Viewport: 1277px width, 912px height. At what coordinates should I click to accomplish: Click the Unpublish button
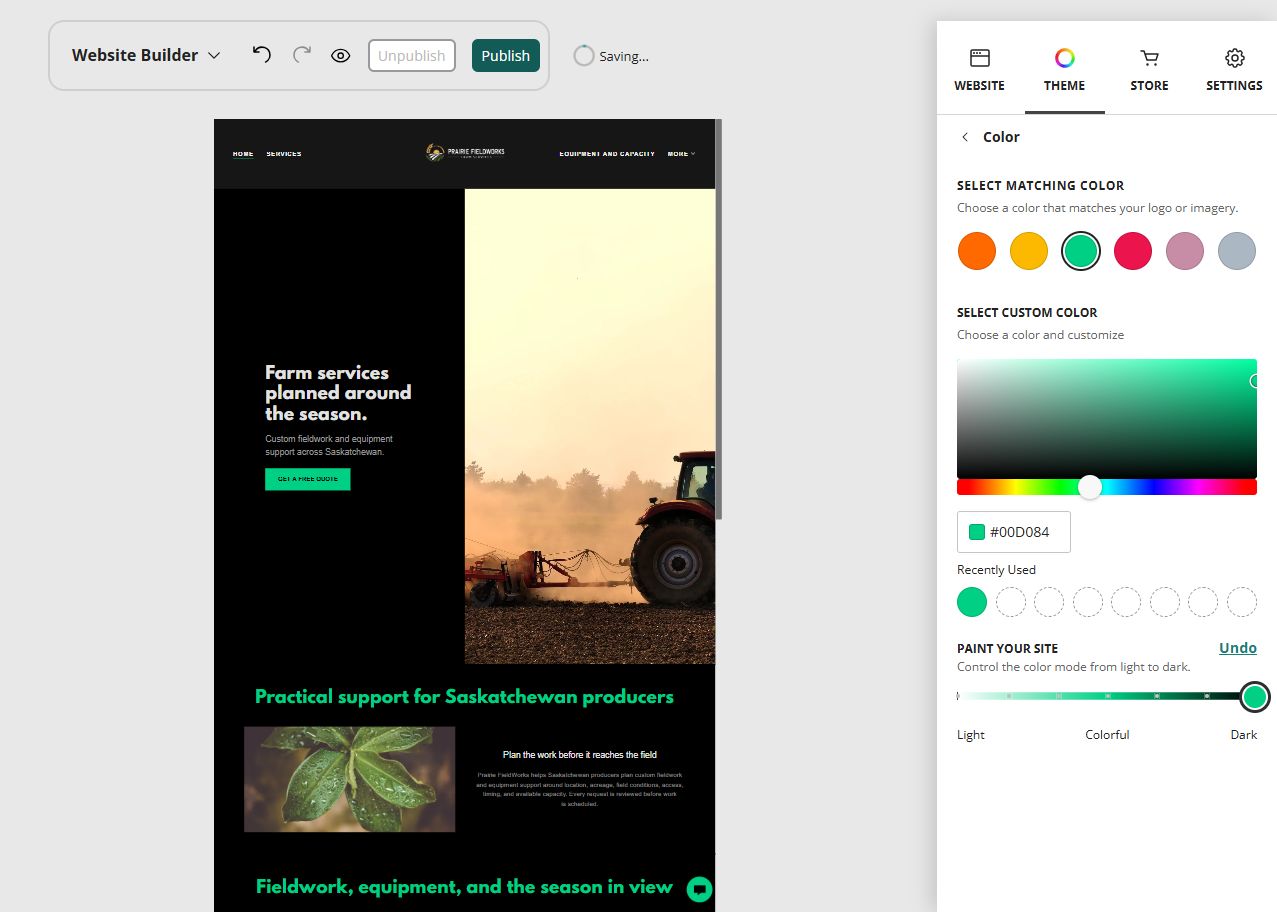click(x=412, y=56)
